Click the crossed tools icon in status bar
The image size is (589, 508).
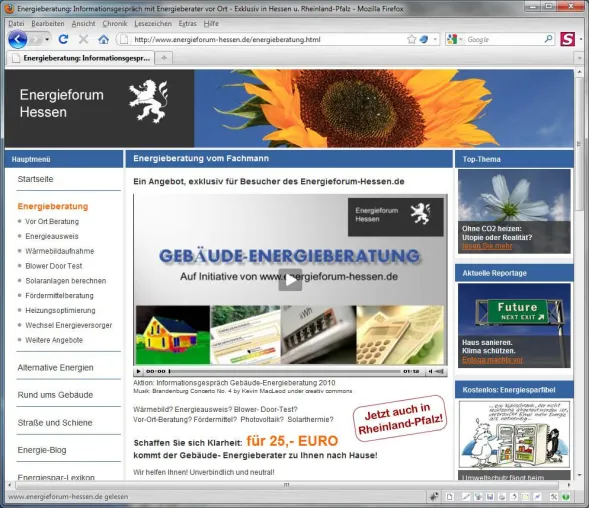tap(554, 497)
